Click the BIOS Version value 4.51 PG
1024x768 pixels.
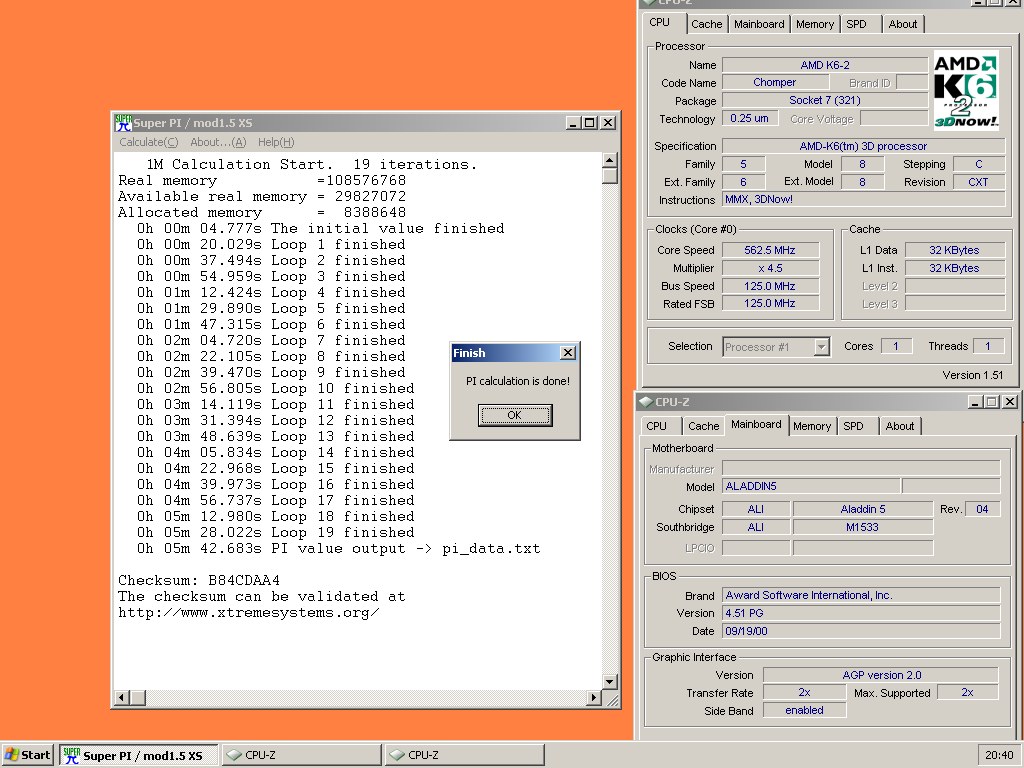point(861,613)
